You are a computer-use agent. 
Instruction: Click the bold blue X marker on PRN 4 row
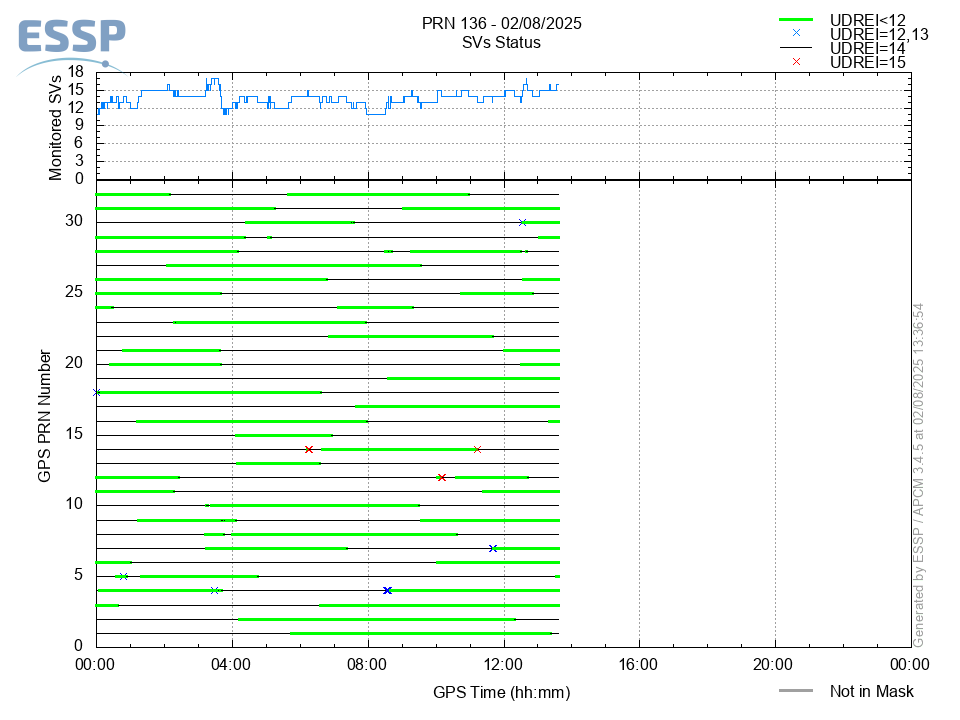coord(387,590)
